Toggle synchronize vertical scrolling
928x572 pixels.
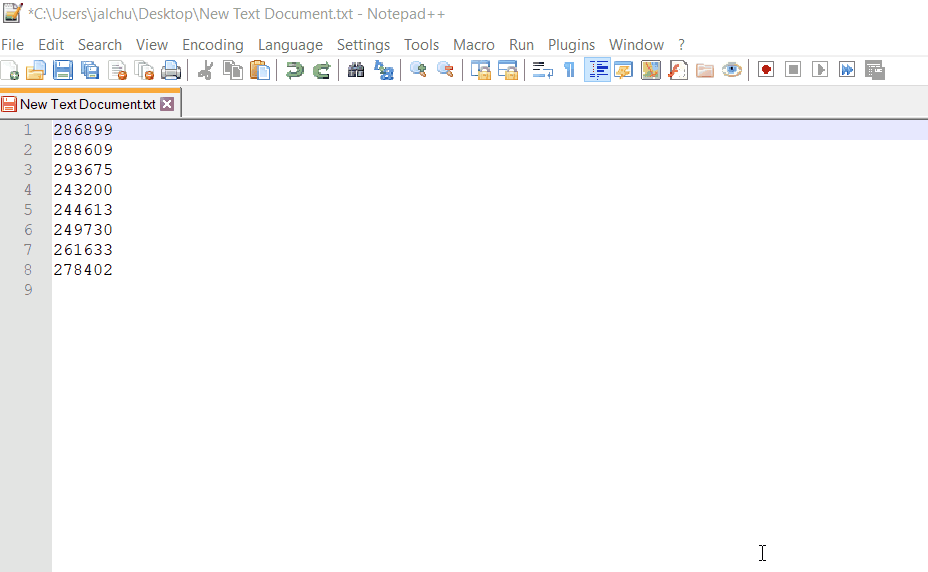pos(480,70)
